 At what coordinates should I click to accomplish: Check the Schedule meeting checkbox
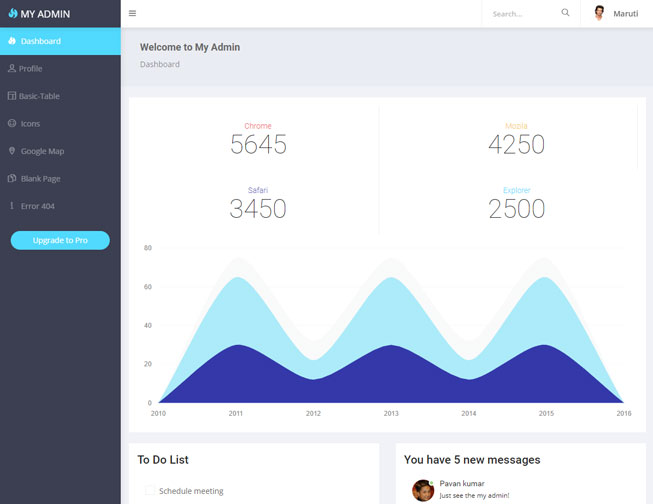click(150, 490)
